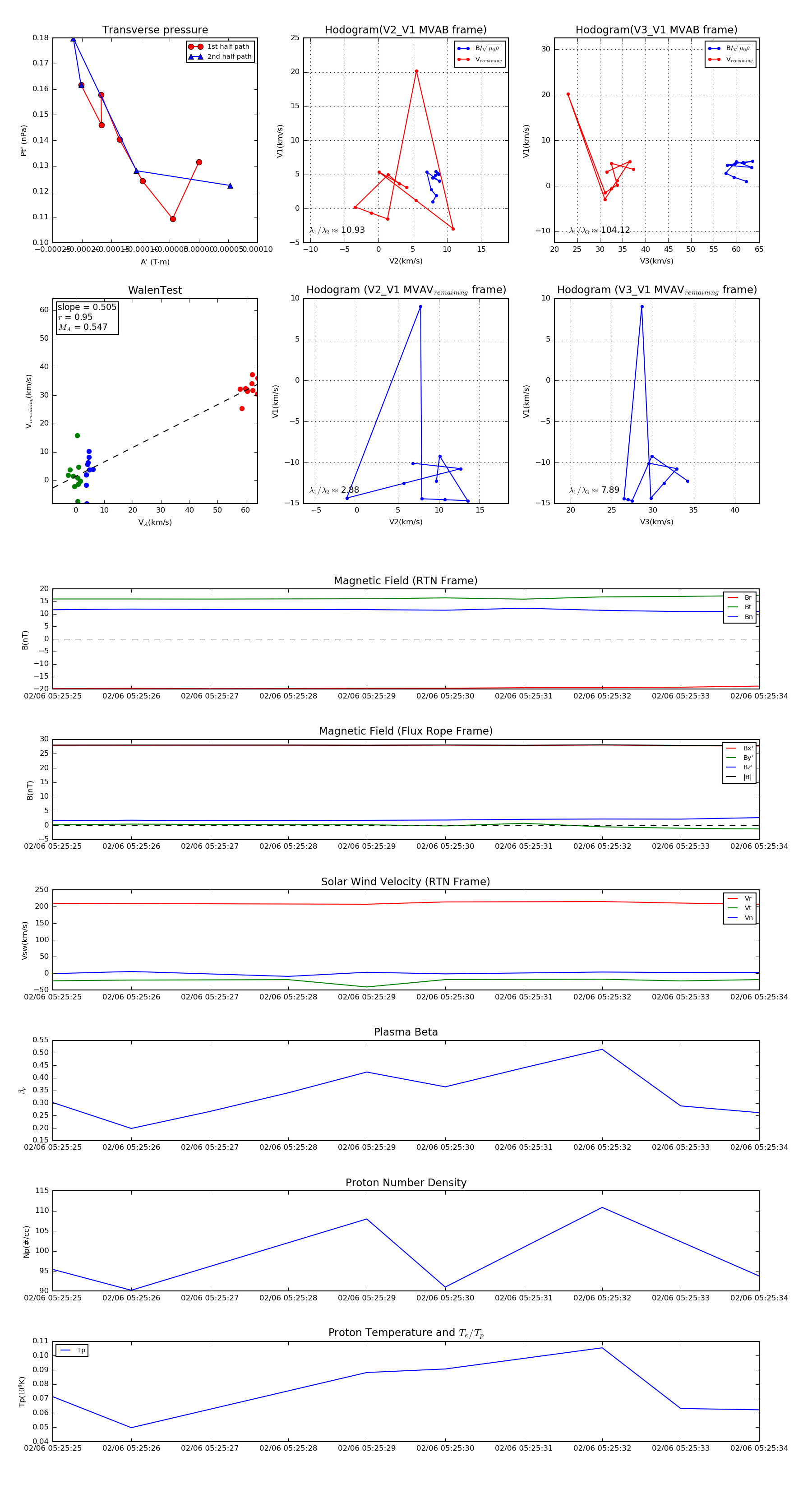Click the "Vt" legend entry
812x1489 pixels.
(740, 908)
